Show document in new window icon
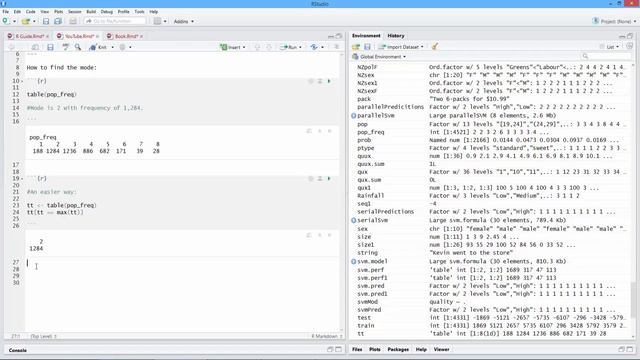640x360 pixels. [x=36, y=47]
